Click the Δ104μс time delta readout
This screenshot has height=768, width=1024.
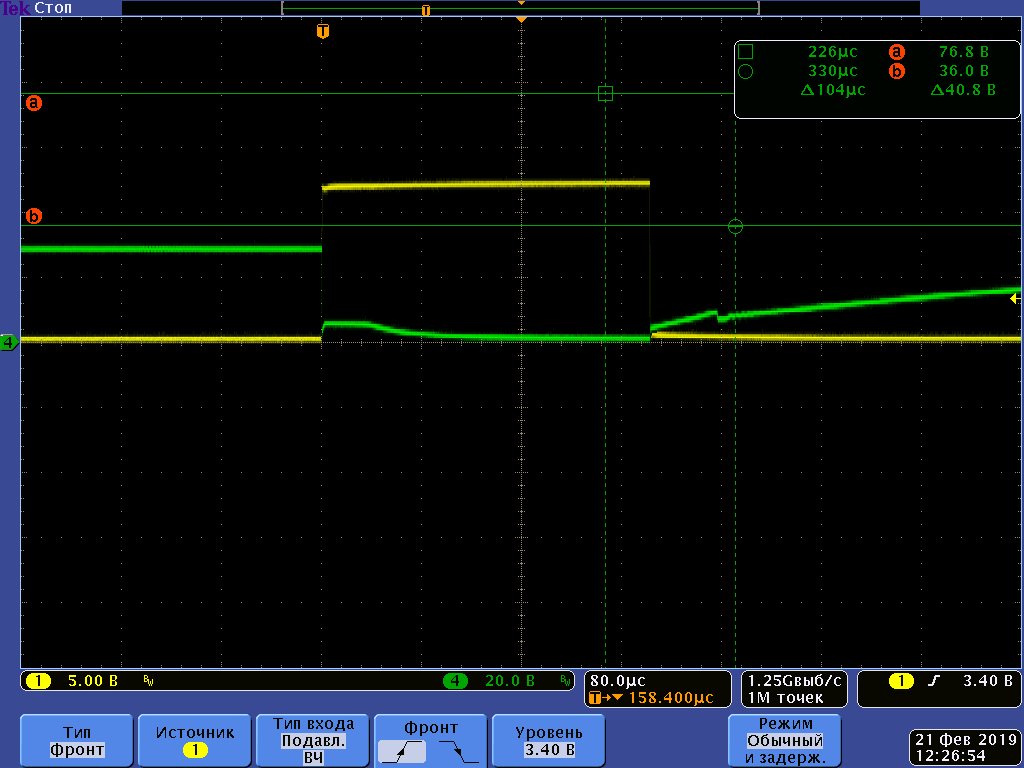pos(833,90)
